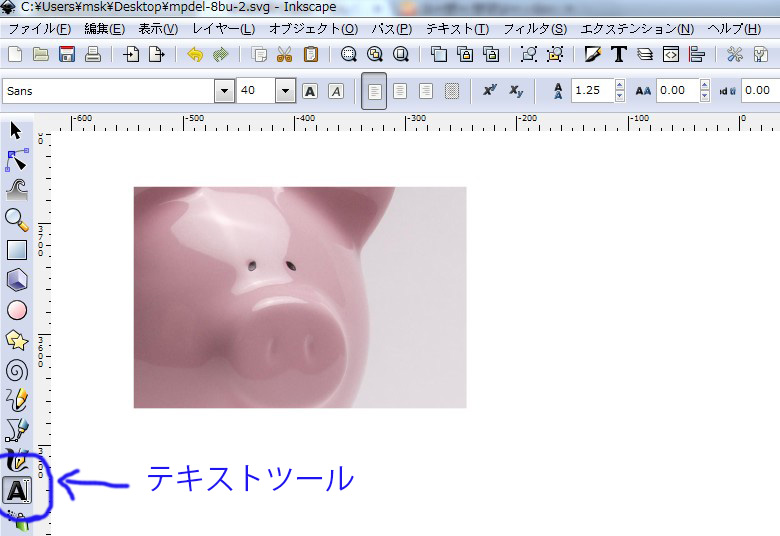
Task: Activate the Spiral drawing tool
Action: 17,370
